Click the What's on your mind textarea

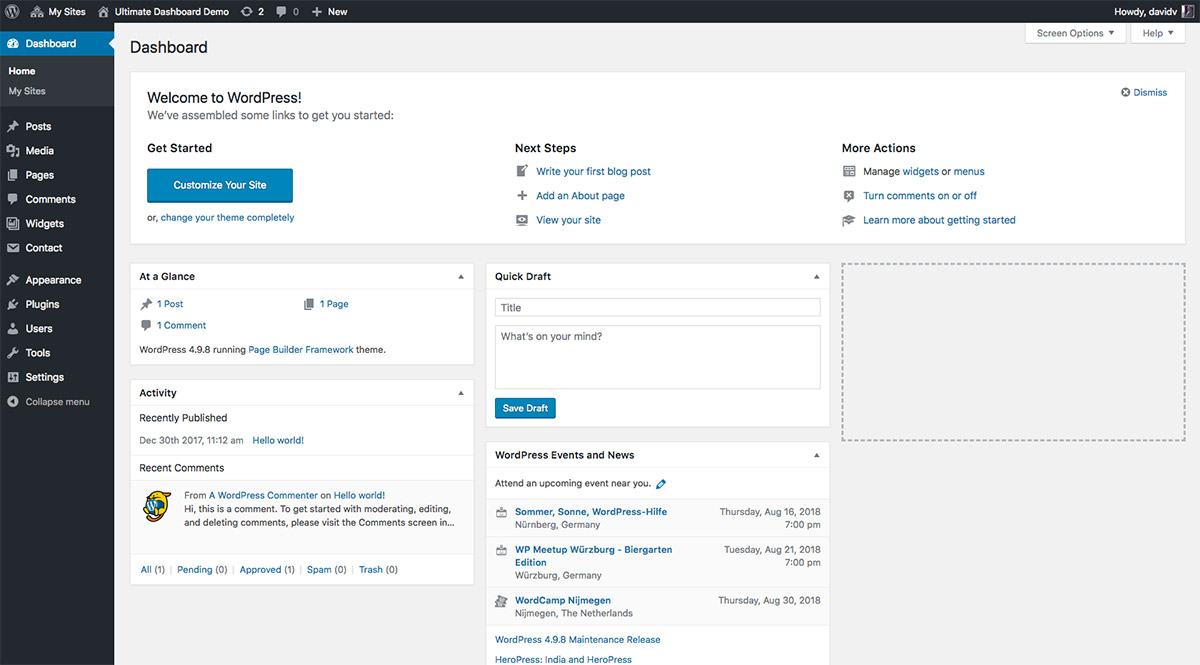pos(657,357)
